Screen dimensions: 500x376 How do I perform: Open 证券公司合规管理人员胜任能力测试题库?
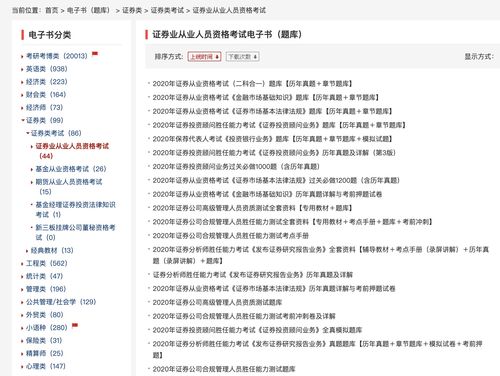[x=224, y=369]
